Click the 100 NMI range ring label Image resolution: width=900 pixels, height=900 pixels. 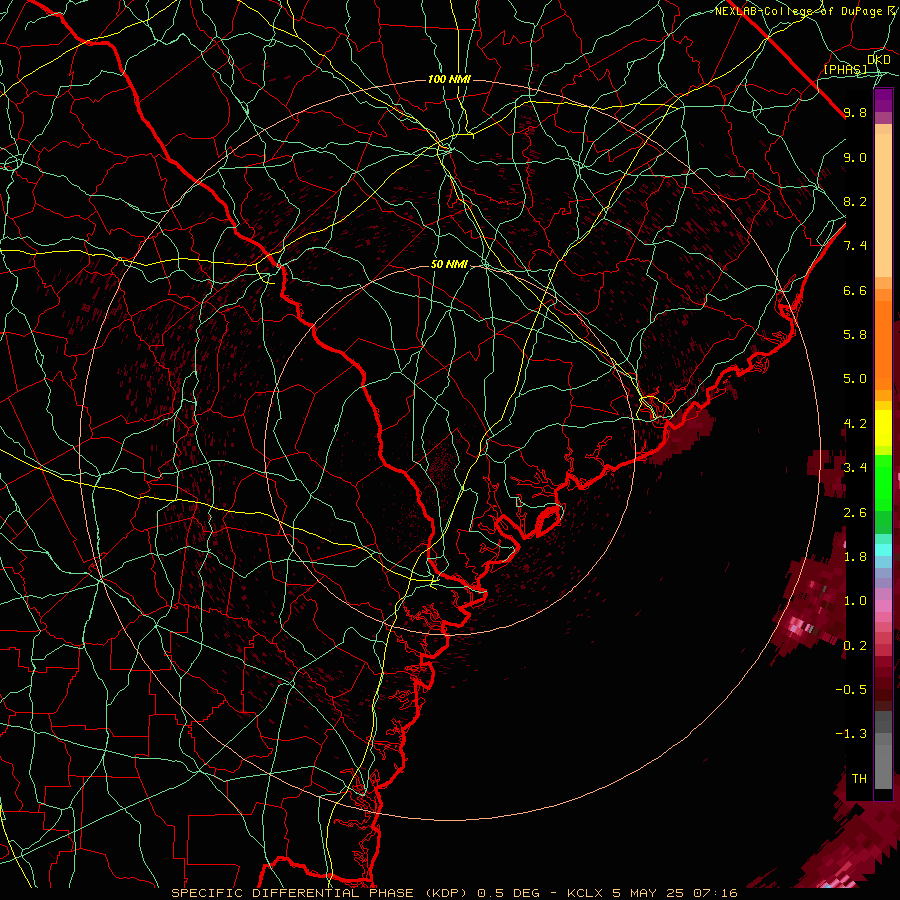(x=449, y=79)
